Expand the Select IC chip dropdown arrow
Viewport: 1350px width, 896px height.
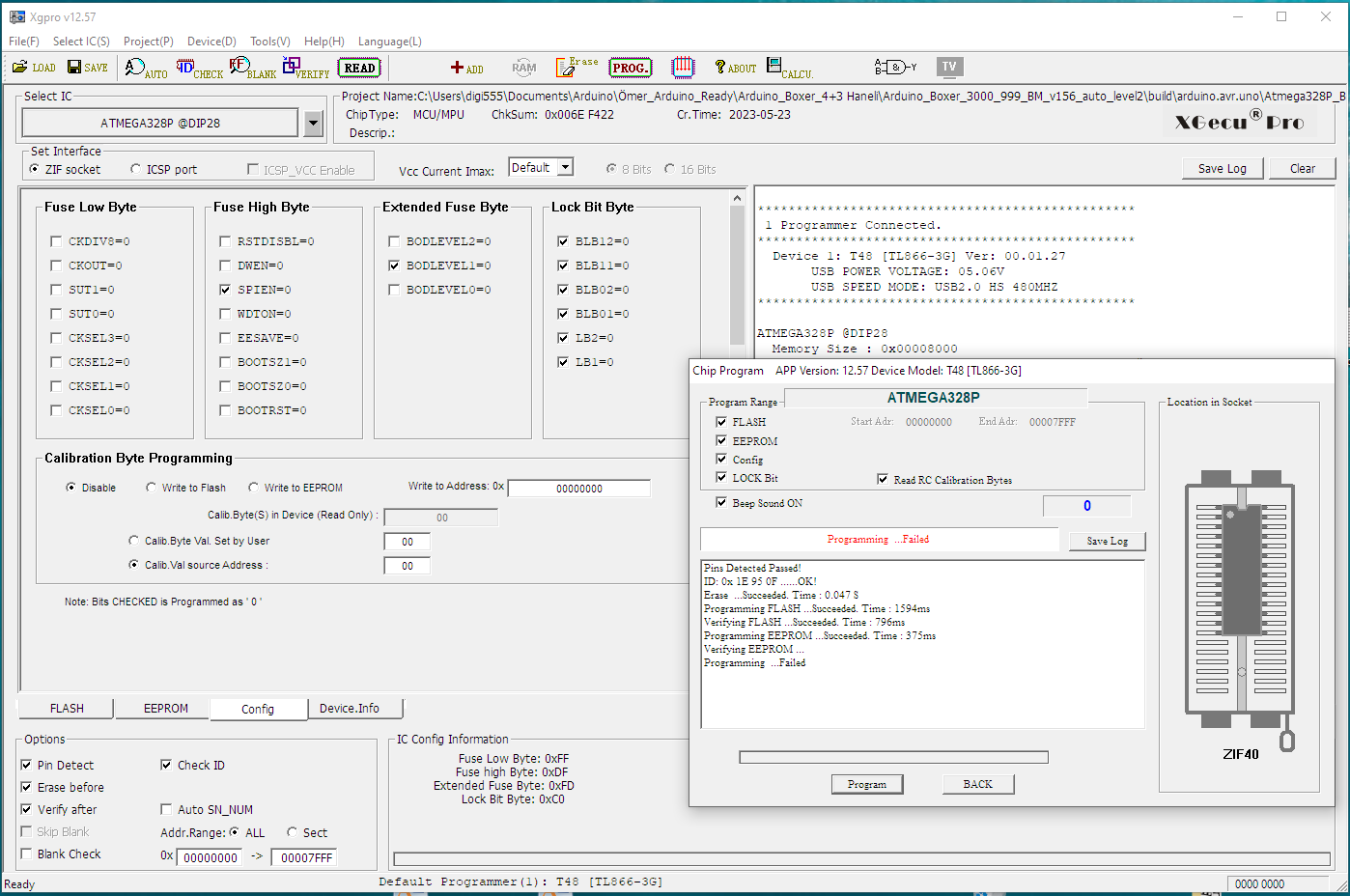[x=313, y=124]
